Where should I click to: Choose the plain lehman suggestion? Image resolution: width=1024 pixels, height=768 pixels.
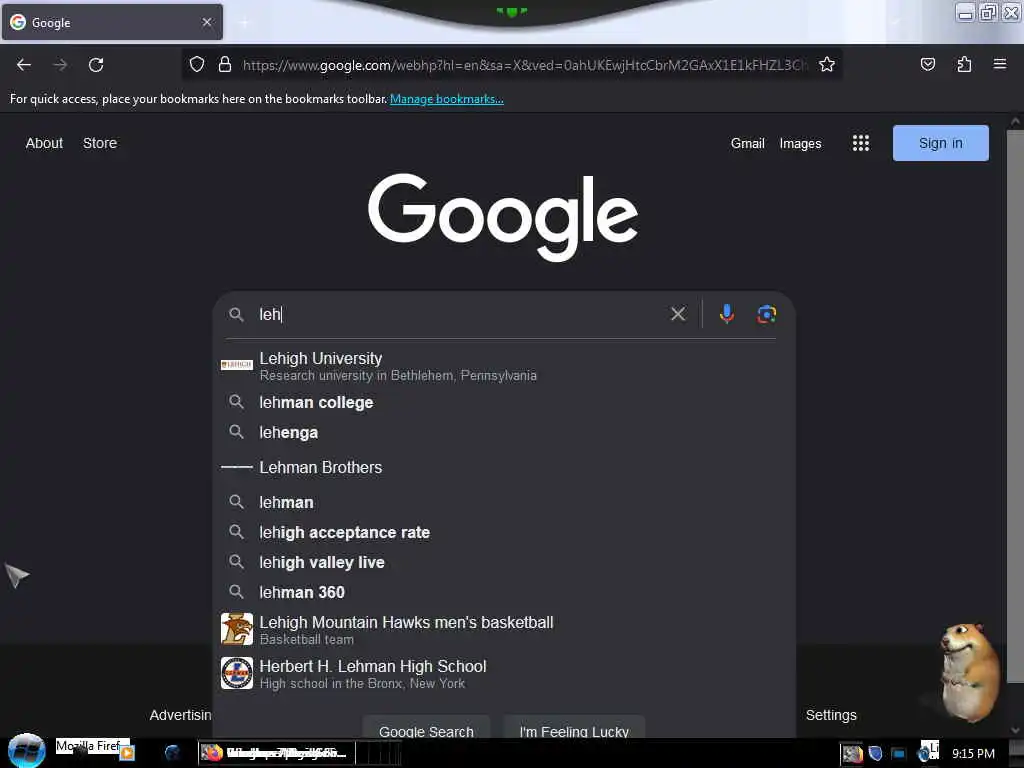coord(504,502)
